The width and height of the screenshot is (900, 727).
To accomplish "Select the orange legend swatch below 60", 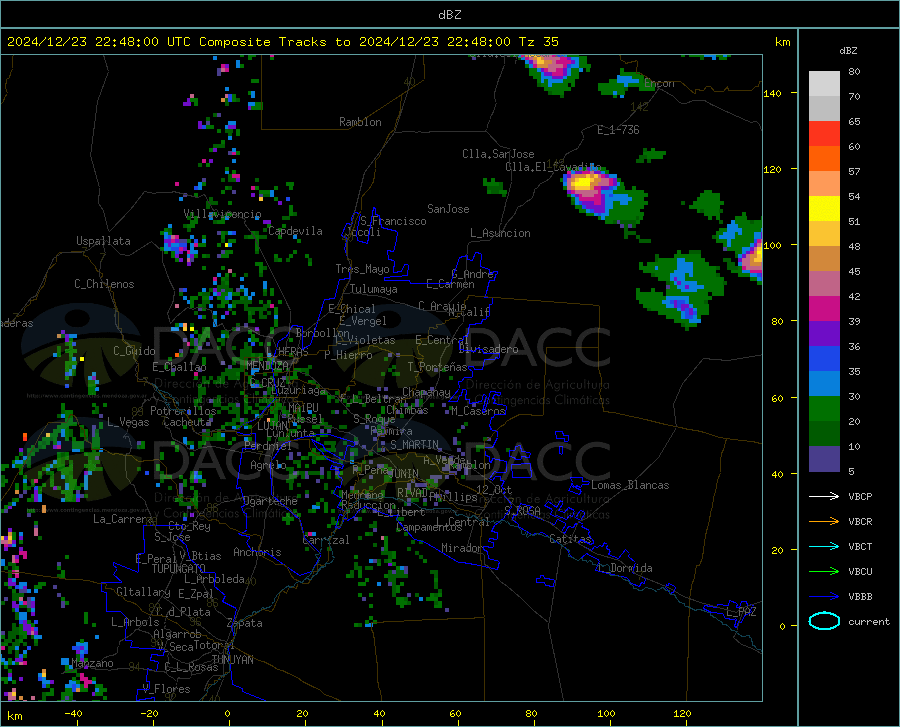I will [x=824, y=159].
